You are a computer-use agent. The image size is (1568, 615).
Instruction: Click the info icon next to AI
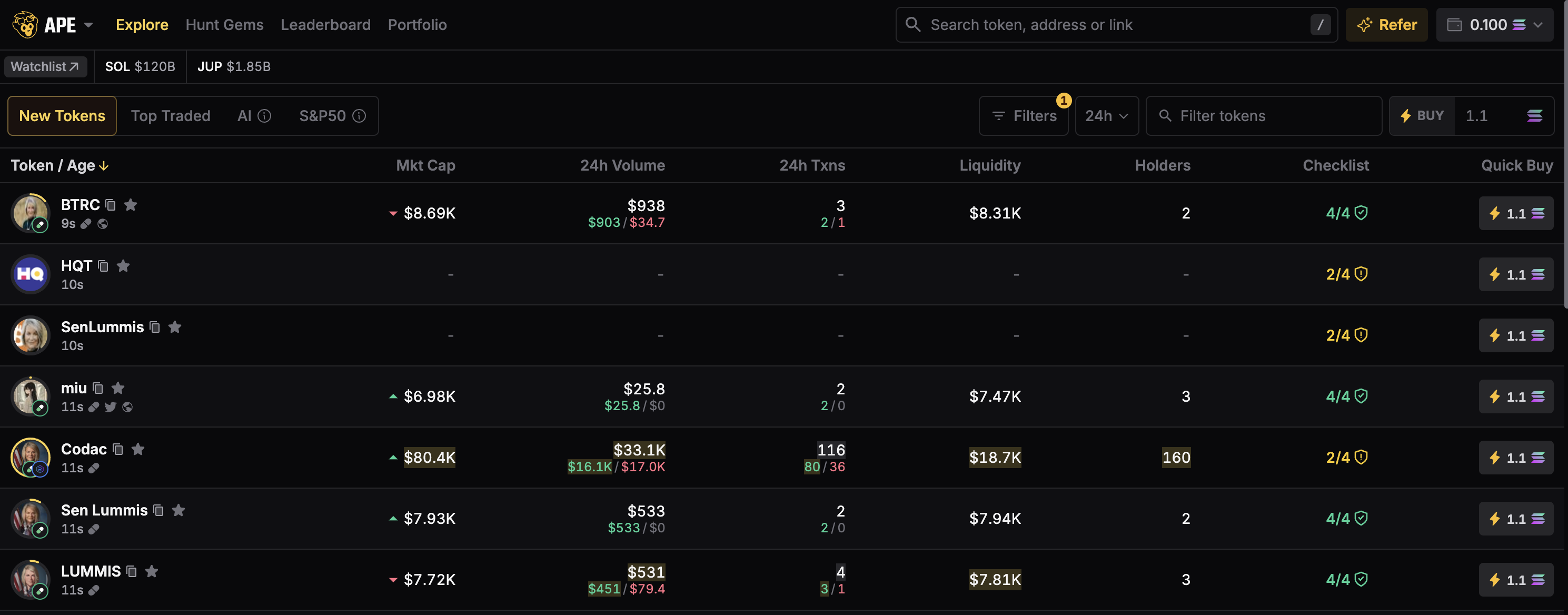click(264, 116)
